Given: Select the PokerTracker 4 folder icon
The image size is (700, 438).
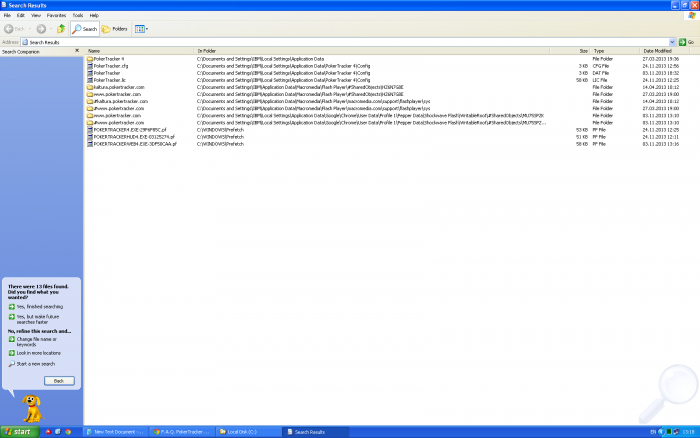Looking at the screenshot, I should pyautogui.click(x=90, y=58).
